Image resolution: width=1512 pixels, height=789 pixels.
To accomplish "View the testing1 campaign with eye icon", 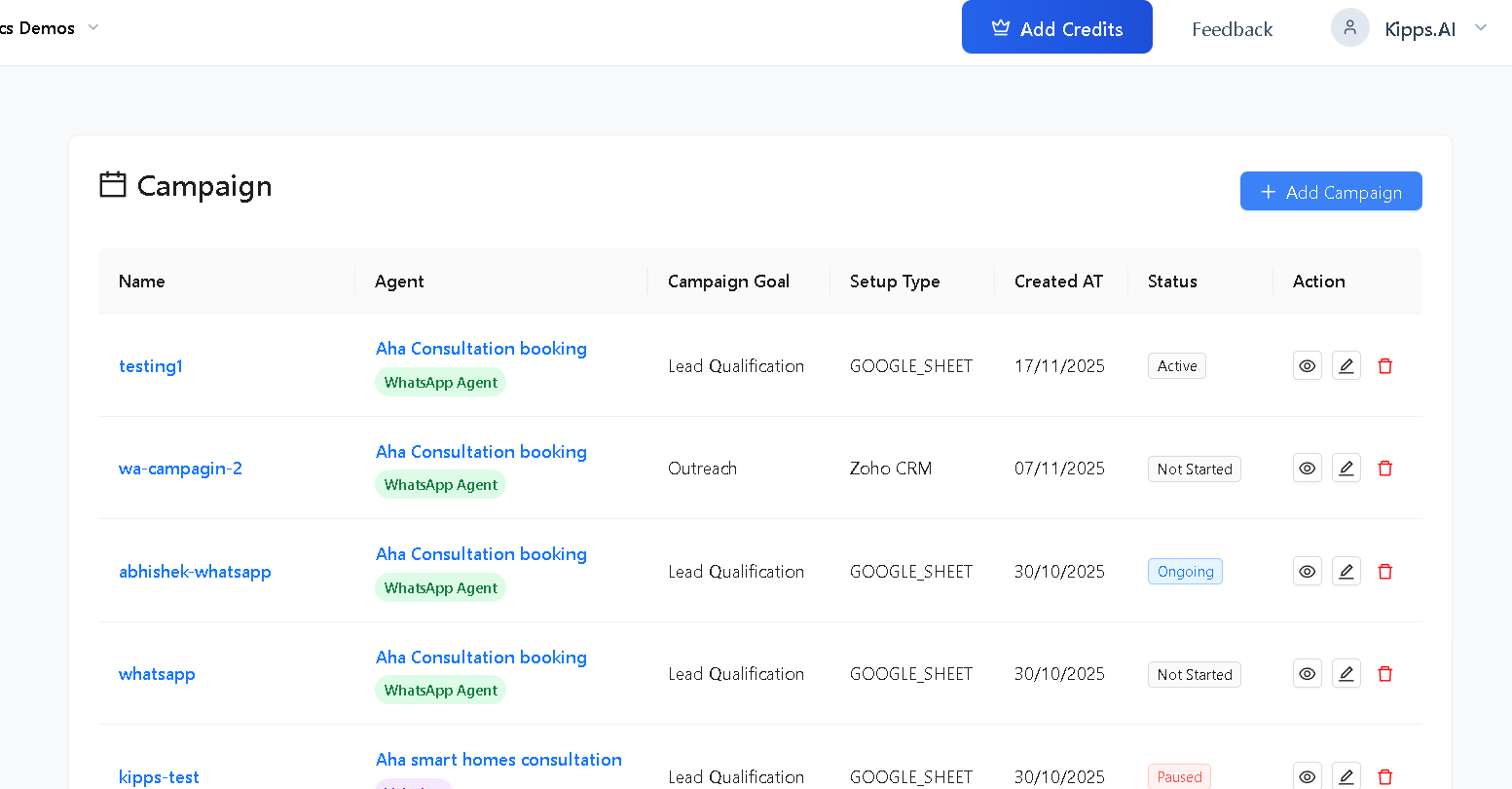I will click(x=1308, y=366).
